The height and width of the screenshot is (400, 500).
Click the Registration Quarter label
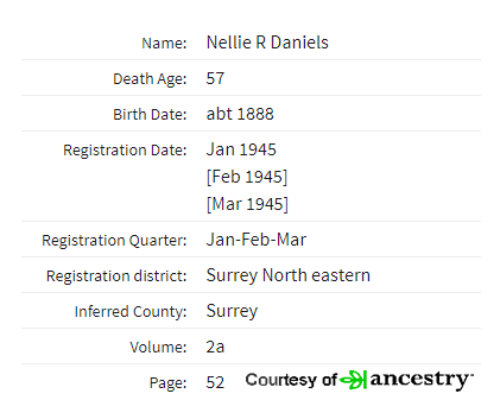pos(114,241)
